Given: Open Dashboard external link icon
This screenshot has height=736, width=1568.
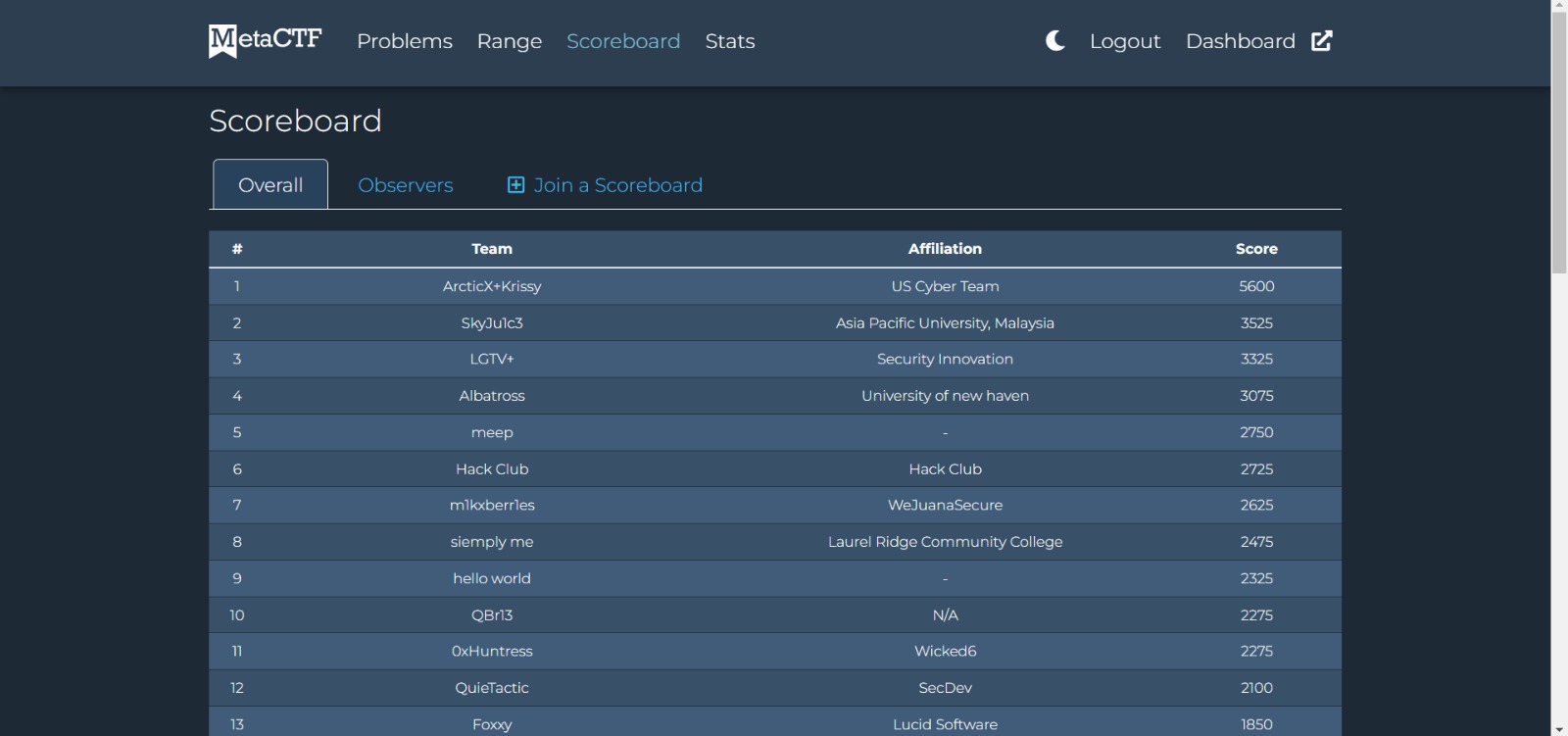Looking at the screenshot, I should [1322, 41].
